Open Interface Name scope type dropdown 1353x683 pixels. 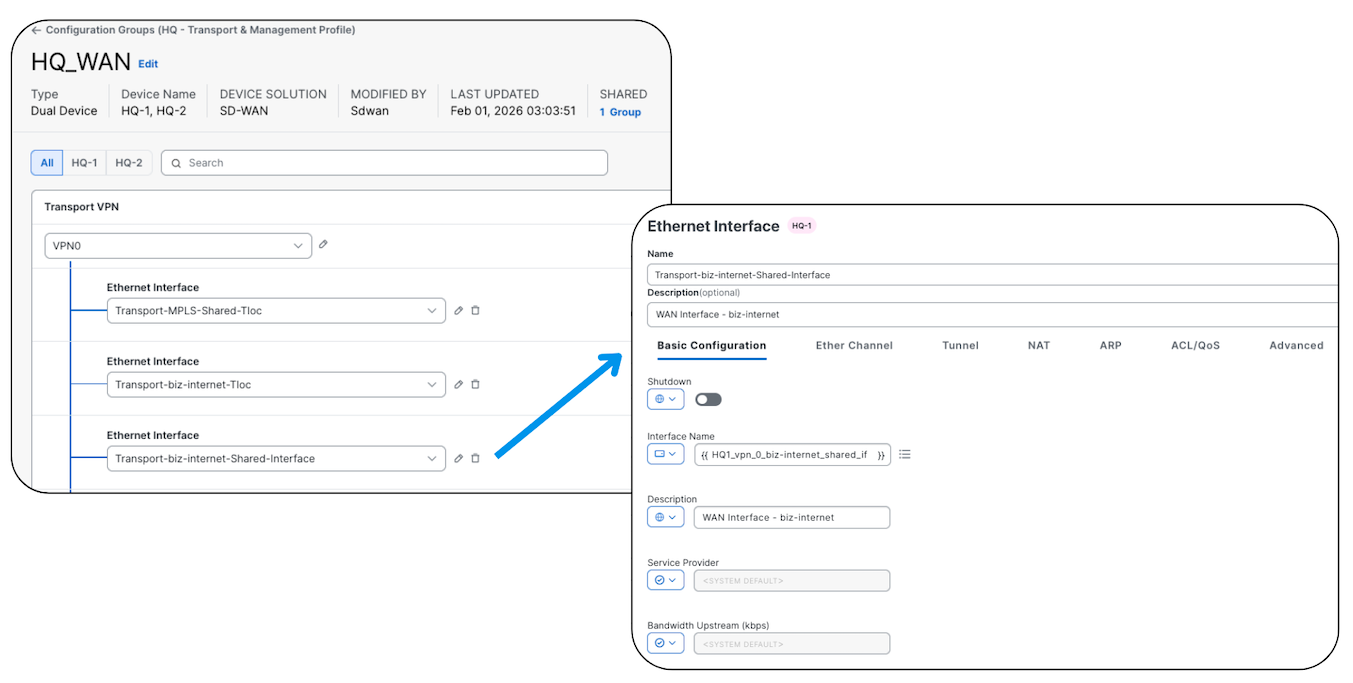point(665,454)
